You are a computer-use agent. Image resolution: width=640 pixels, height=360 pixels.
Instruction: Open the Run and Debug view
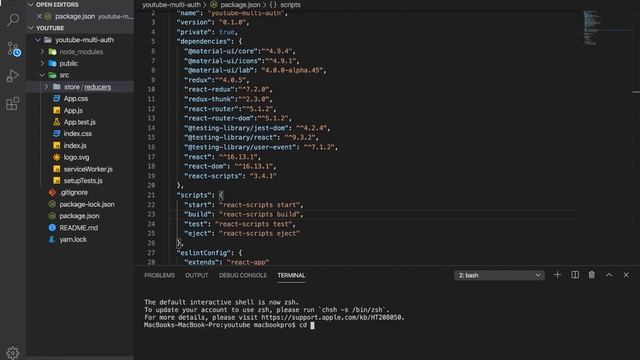point(13,76)
